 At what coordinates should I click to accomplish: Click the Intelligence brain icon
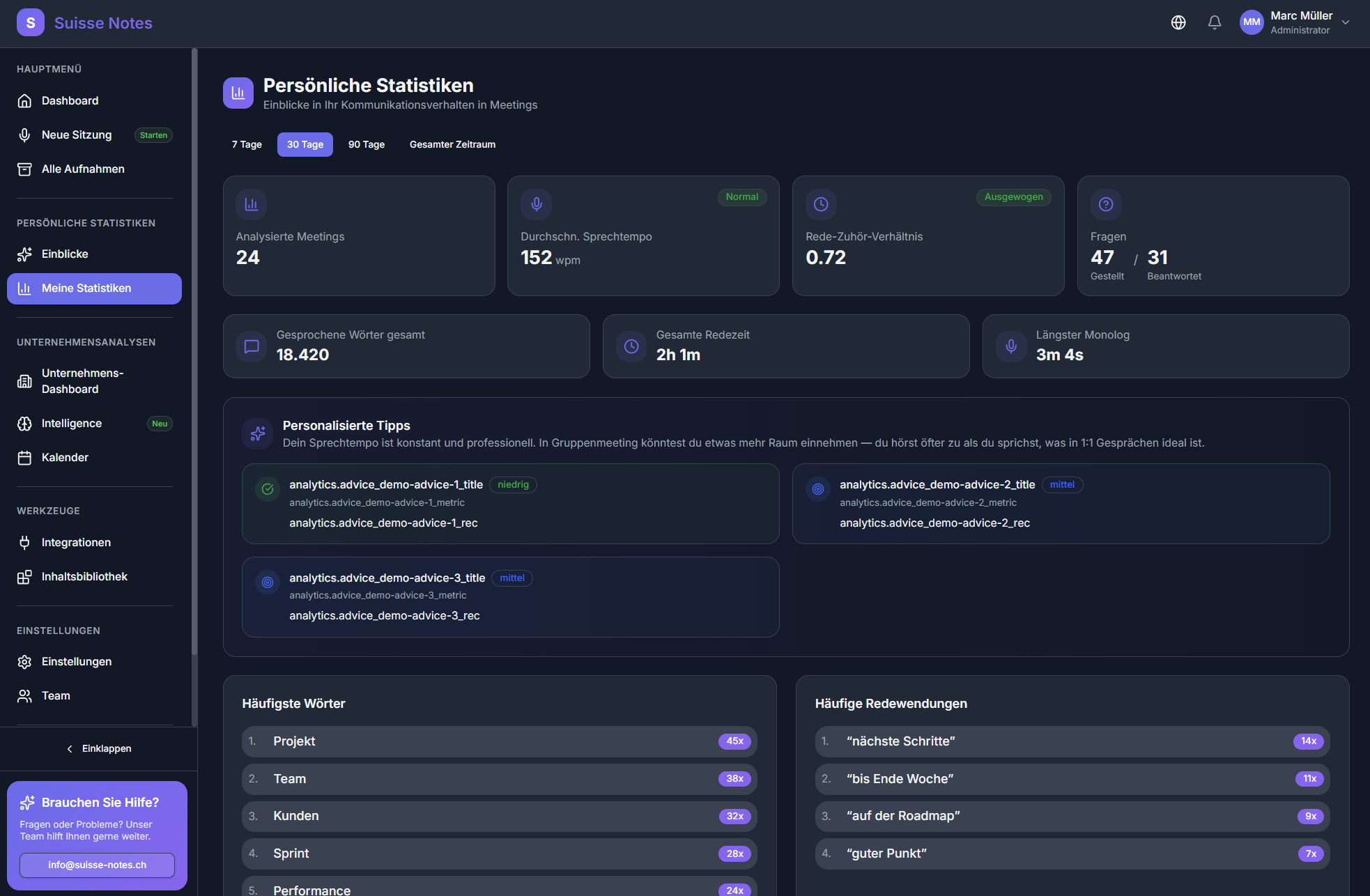click(24, 424)
